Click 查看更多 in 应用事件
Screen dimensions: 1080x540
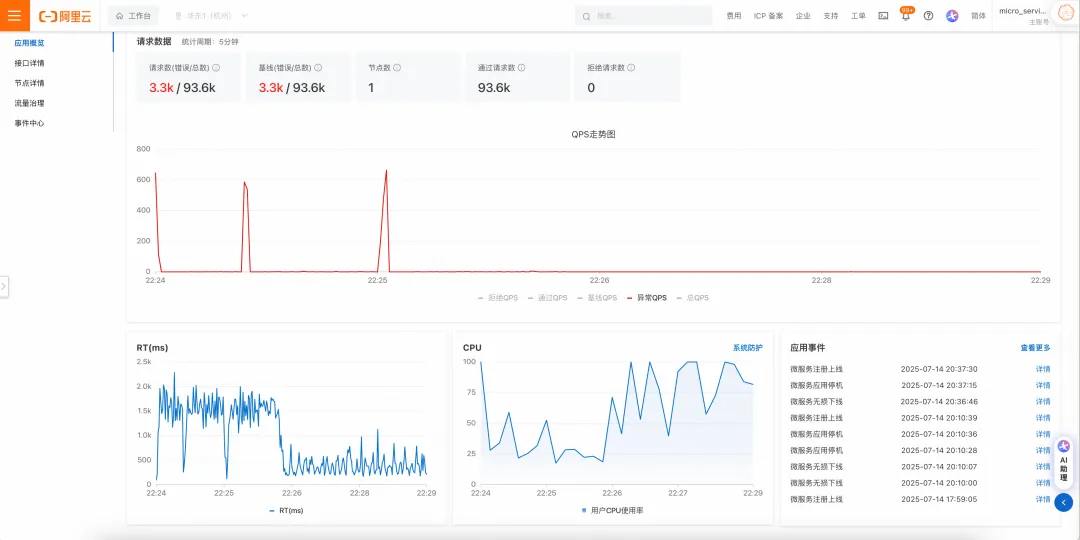click(x=1035, y=348)
